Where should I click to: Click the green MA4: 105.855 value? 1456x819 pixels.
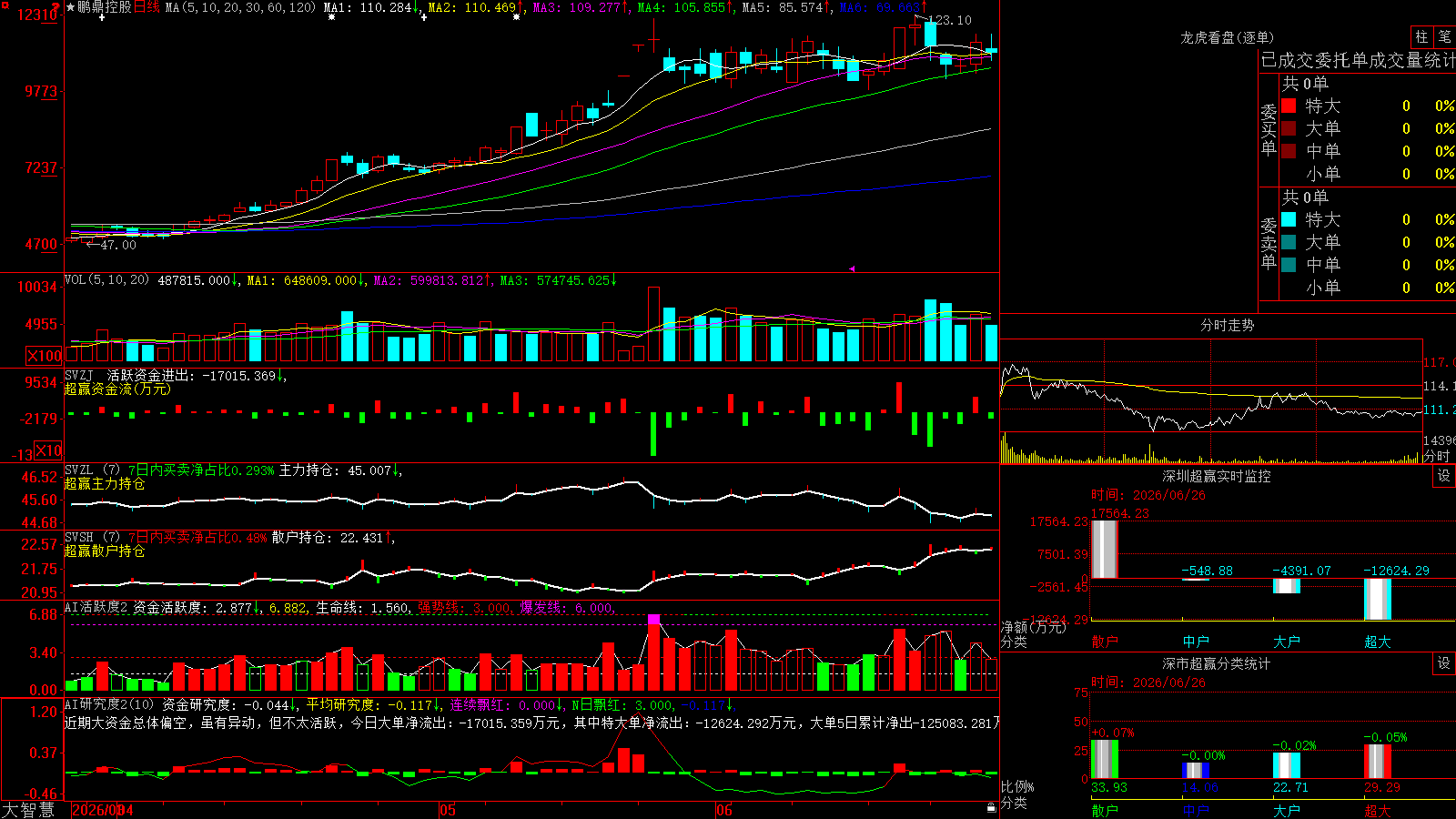(x=685, y=7)
